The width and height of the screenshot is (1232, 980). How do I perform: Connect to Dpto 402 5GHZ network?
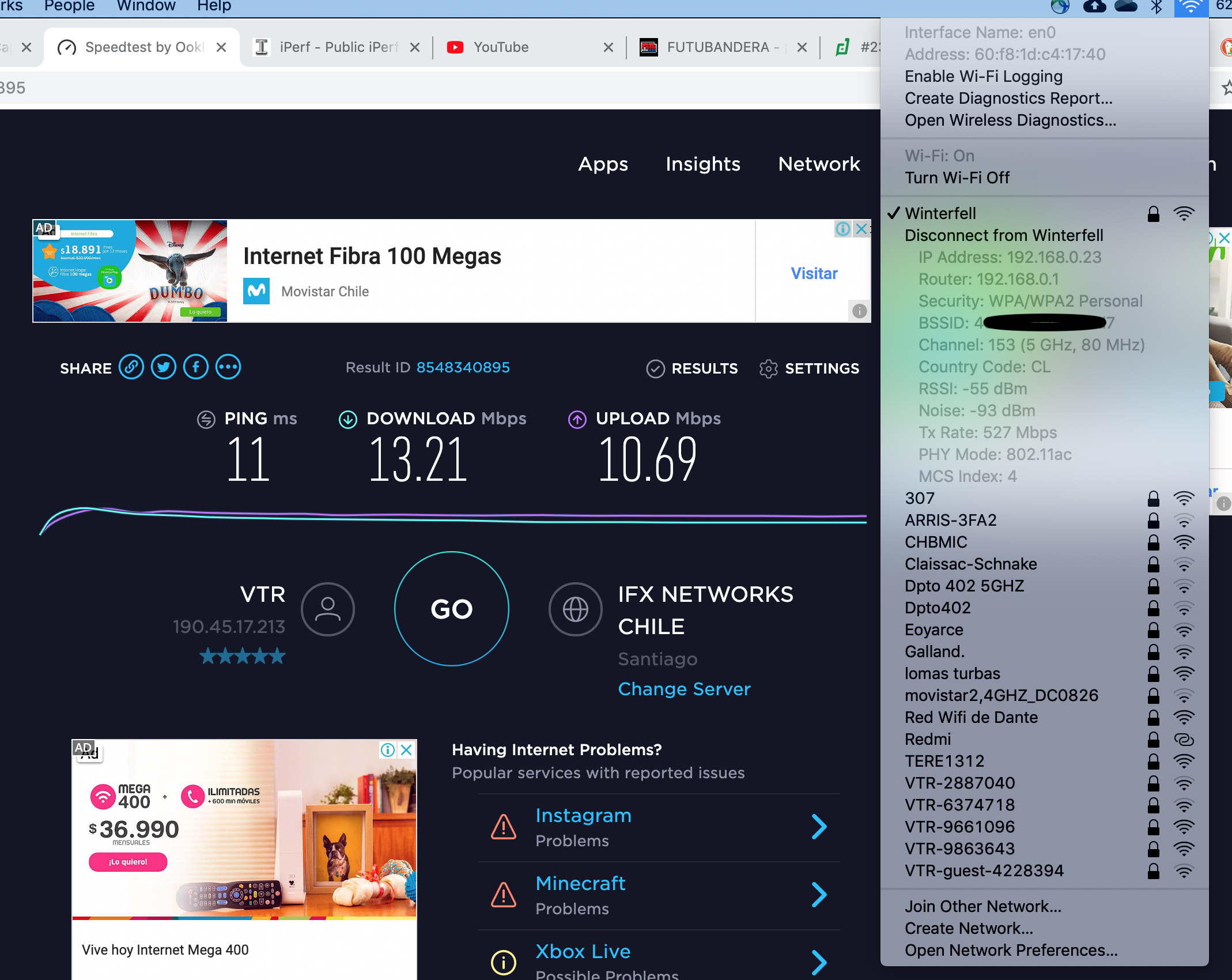point(1044,586)
